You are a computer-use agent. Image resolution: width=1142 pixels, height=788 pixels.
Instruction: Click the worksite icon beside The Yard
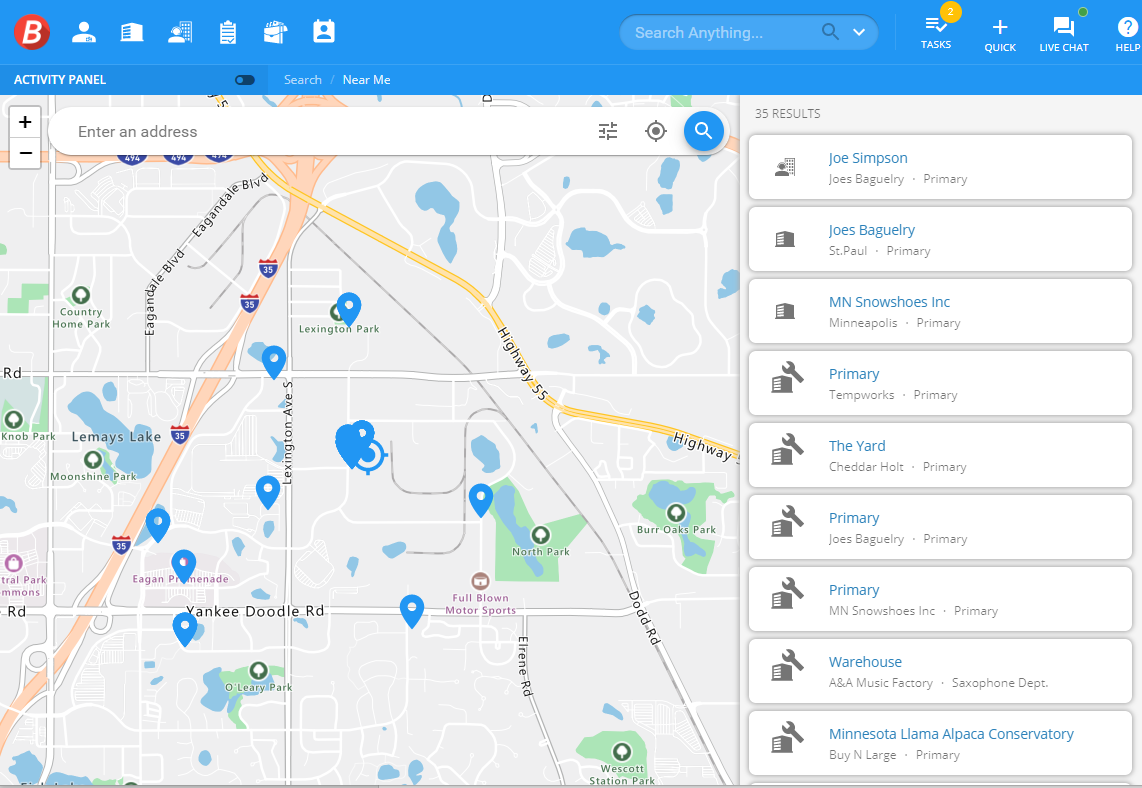[787, 449]
